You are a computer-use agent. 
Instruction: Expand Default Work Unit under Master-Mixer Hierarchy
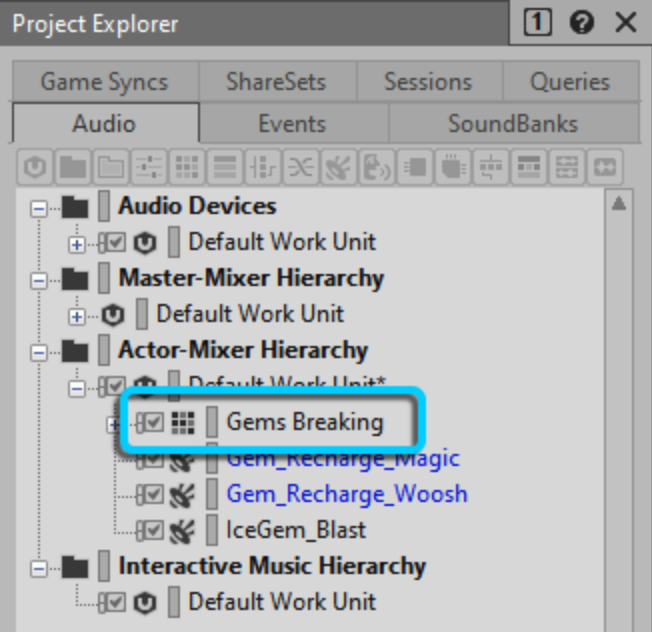tap(77, 315)
